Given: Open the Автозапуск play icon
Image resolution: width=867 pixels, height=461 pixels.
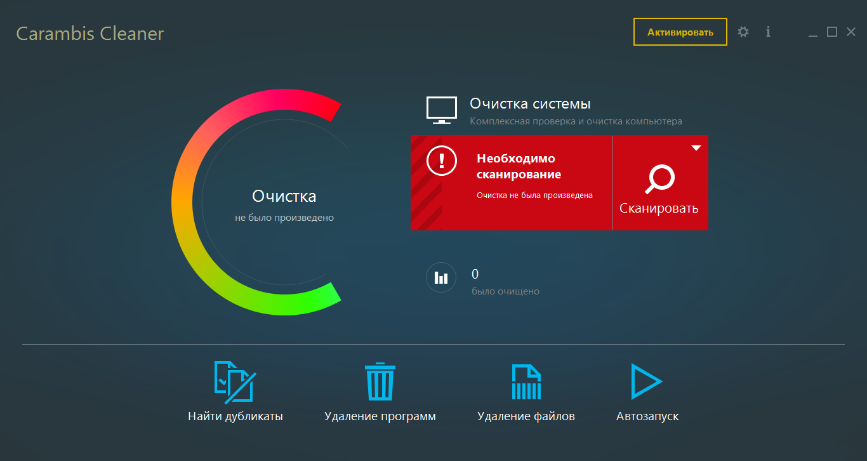Looking at the screenshot, I should click(646, 381).
